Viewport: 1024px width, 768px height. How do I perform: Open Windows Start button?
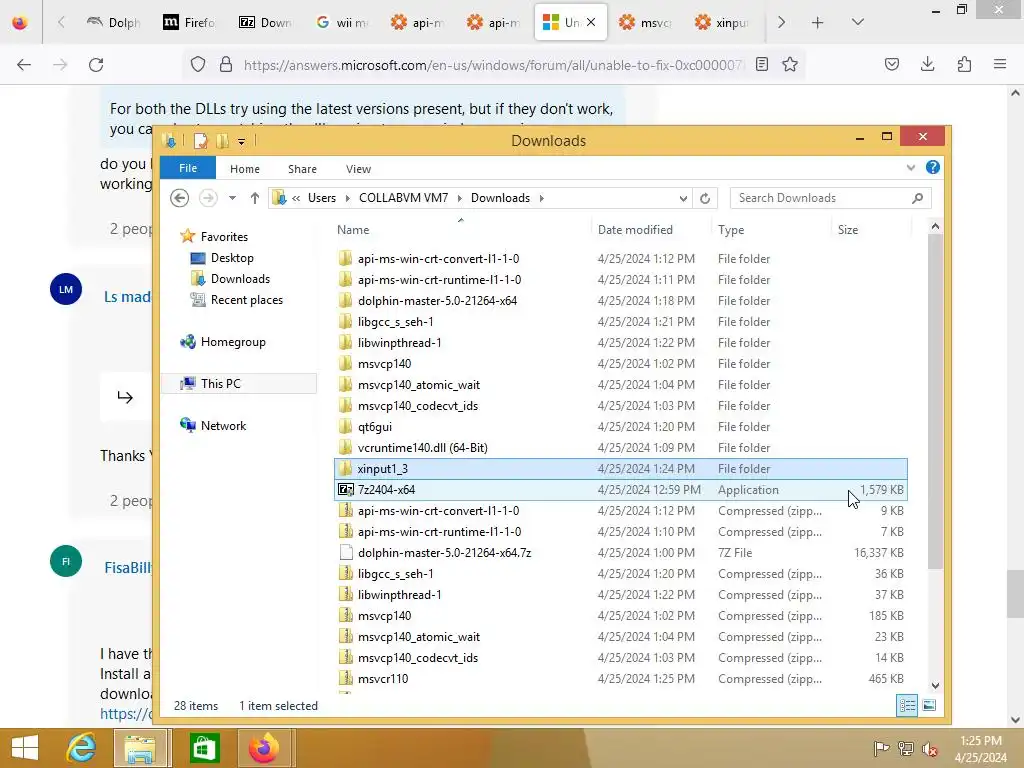25,748
